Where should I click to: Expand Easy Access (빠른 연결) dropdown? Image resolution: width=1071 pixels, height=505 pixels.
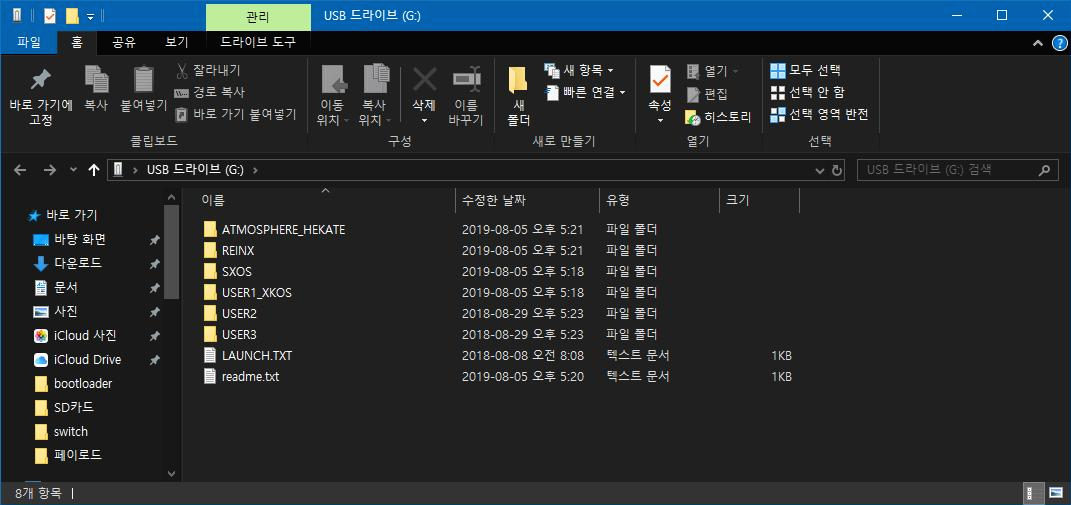(622, 92)
